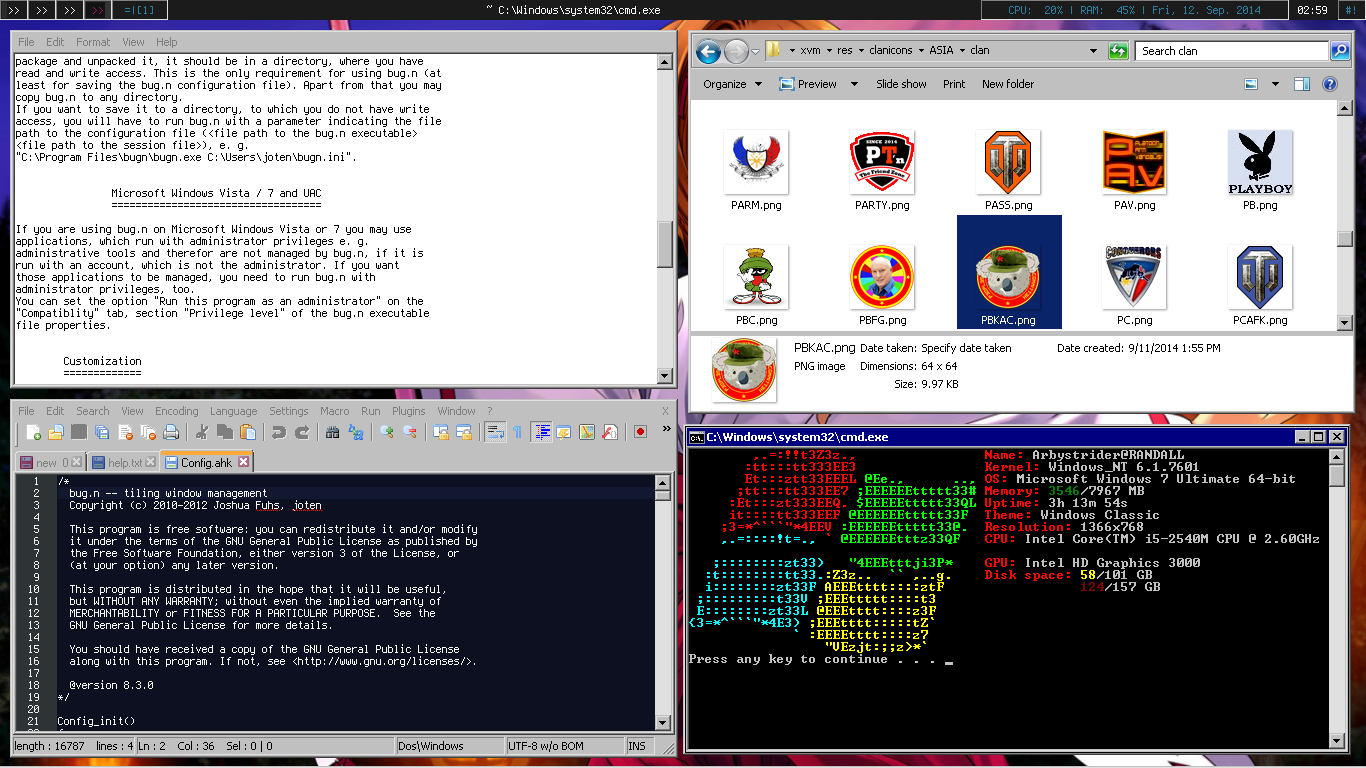Open the change view options dropdown arrow
The image size is (1366, 768).
[1274, 84]
